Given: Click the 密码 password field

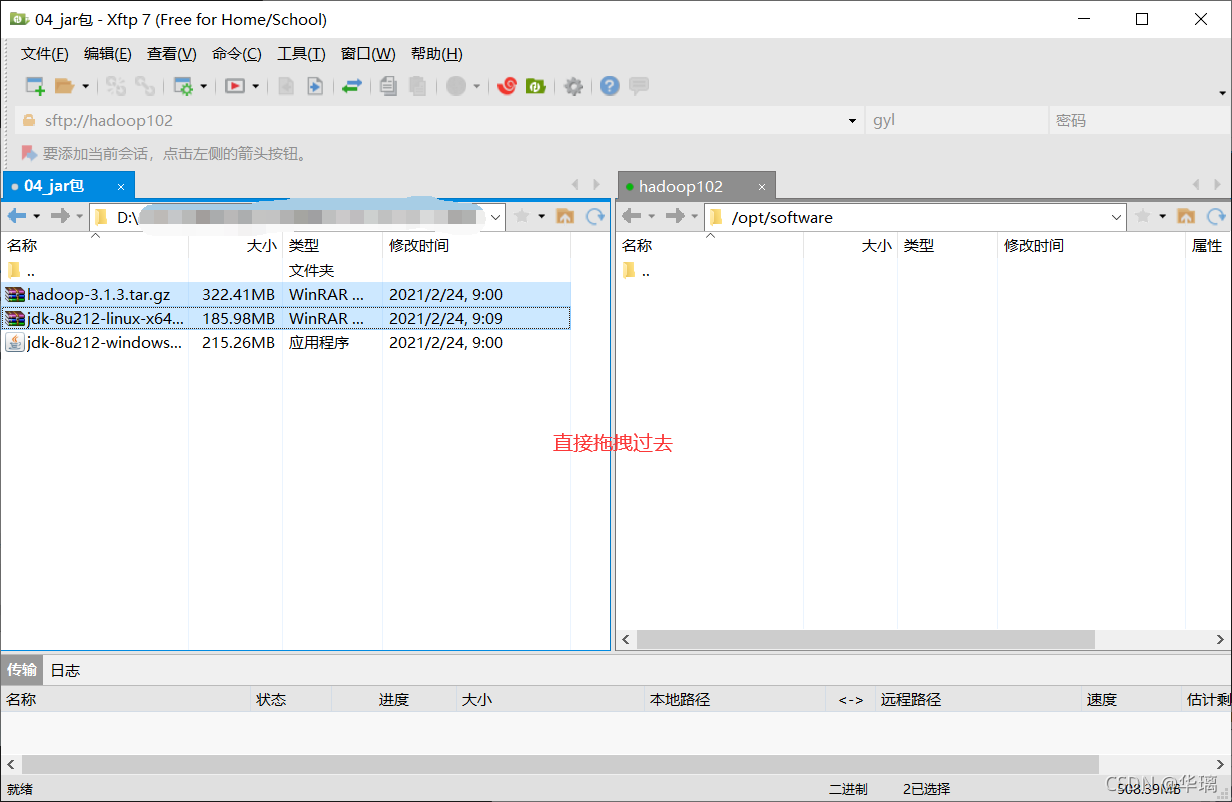Looking at the screenshot, I should click(x=1140, y=120).
